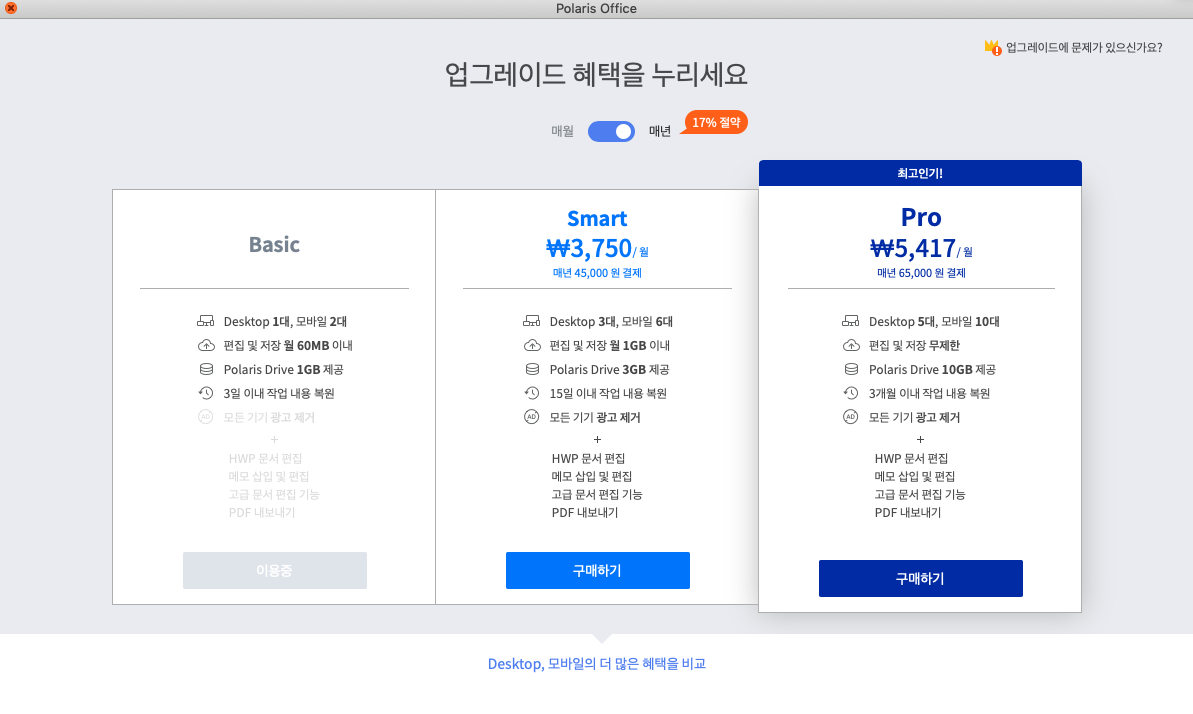1193x714 pixels.
Task: Click the Basic plan cloud upload icon
Action: pos(205,345)
